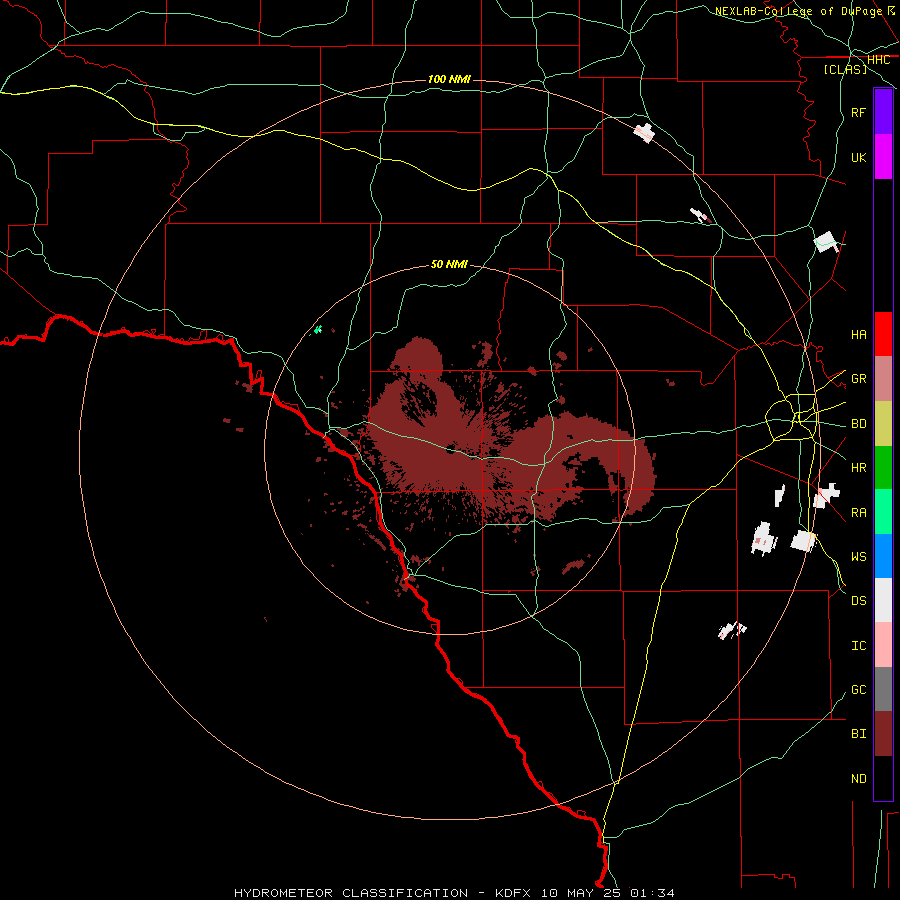Image resolution: width=900 pixels, height=900 pixels.
Task: Click the UK magenta legend swatch
Action: click(x=883, y=157)
